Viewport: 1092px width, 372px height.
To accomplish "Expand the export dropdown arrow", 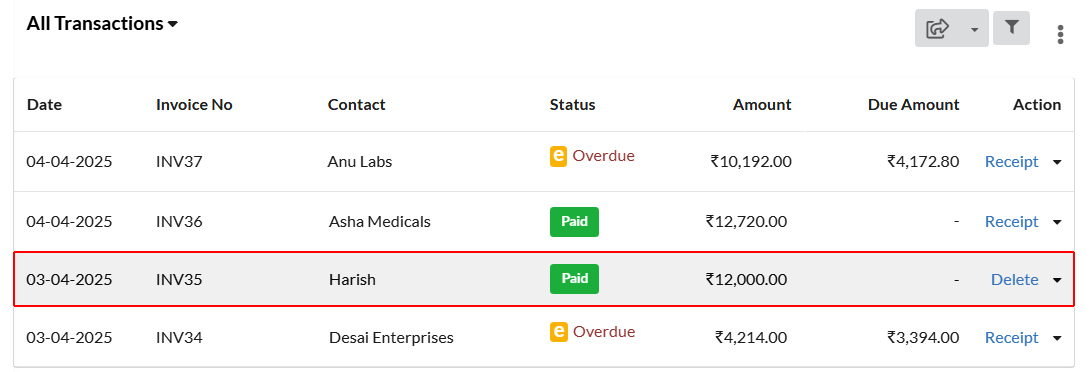I will (974, 29).
